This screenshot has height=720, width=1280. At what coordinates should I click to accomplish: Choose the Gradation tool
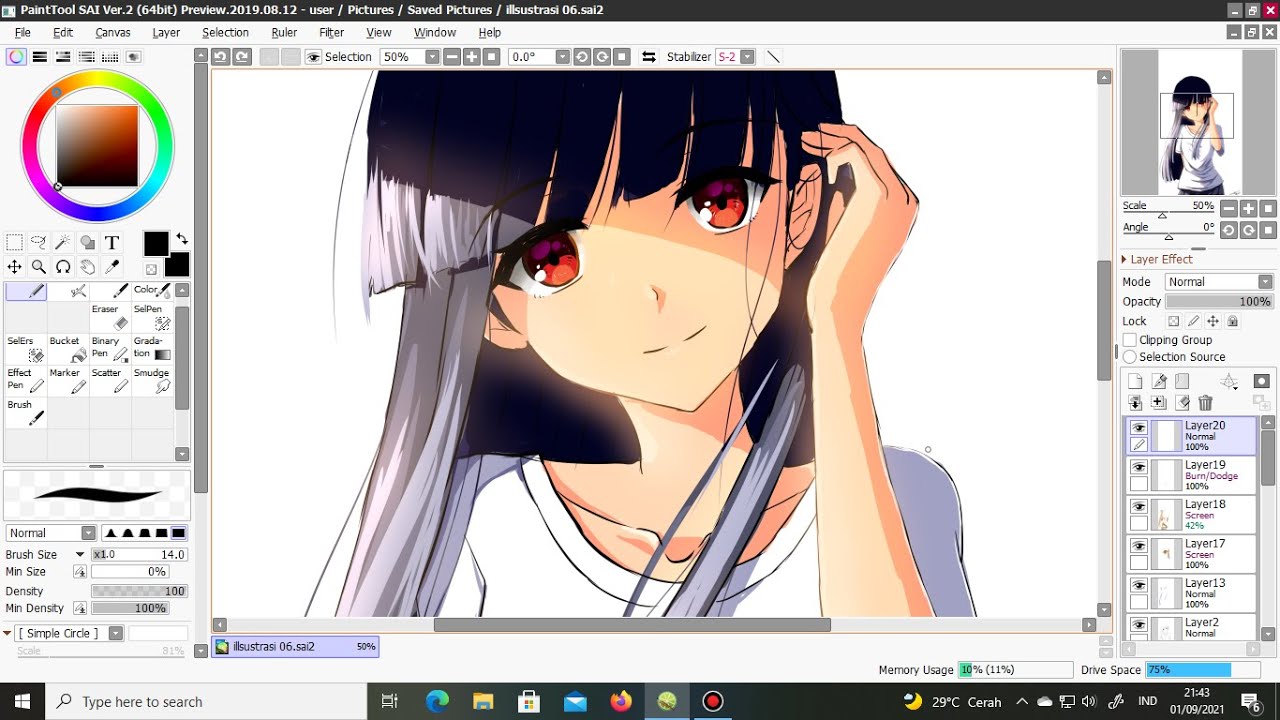[152, 349]
